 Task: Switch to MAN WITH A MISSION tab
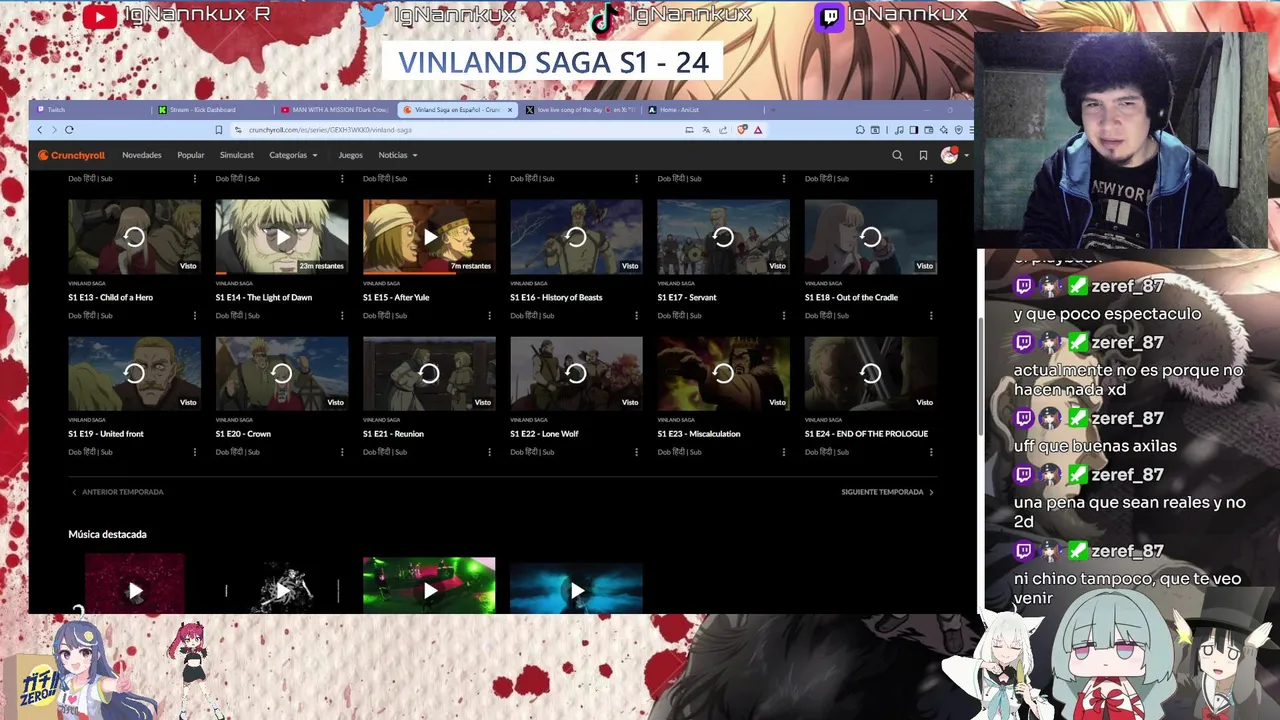pos(335,110)
